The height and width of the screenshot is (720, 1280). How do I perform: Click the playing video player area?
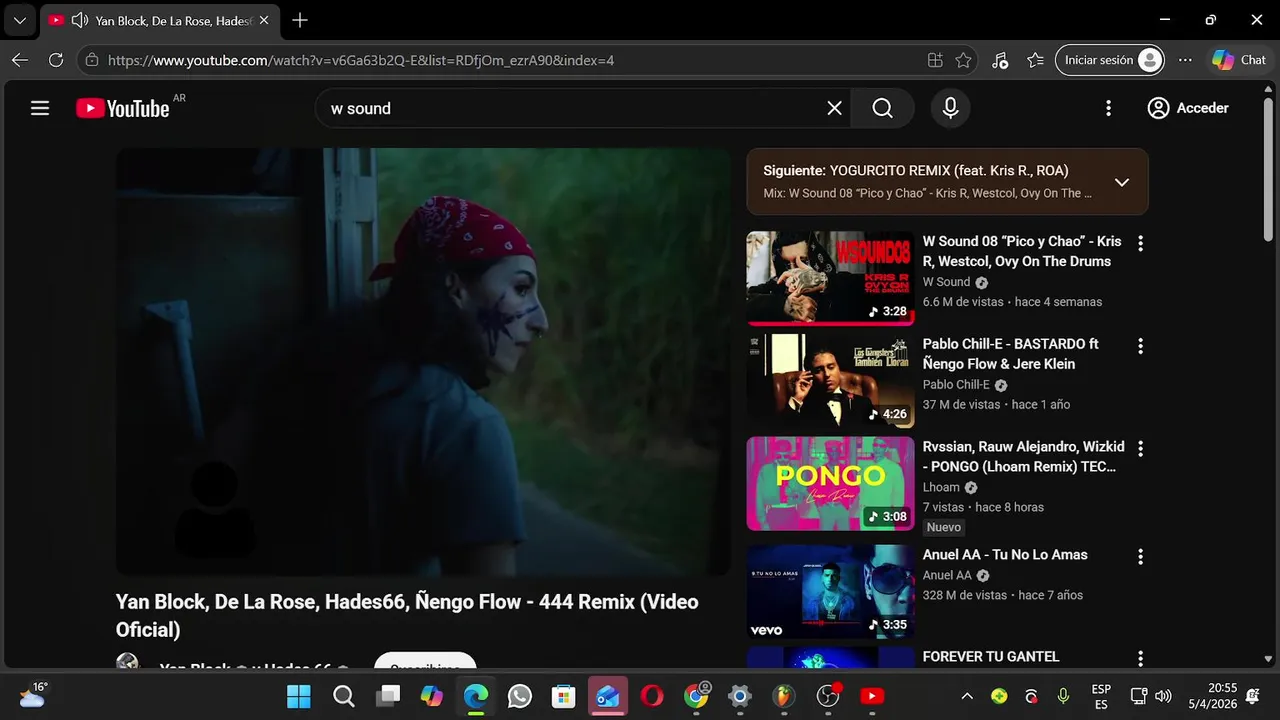tap(423, 362)
